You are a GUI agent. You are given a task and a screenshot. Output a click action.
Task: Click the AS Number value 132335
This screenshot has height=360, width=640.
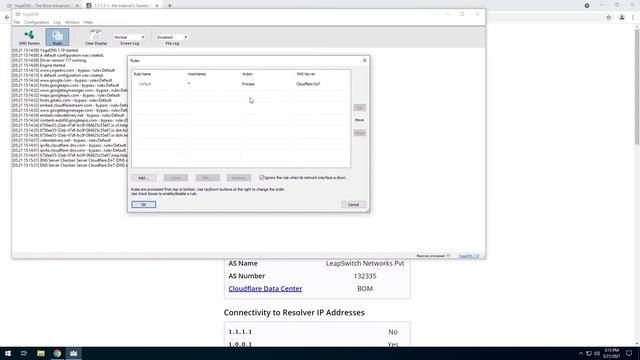pyautogui.click(x=365, y=276)
